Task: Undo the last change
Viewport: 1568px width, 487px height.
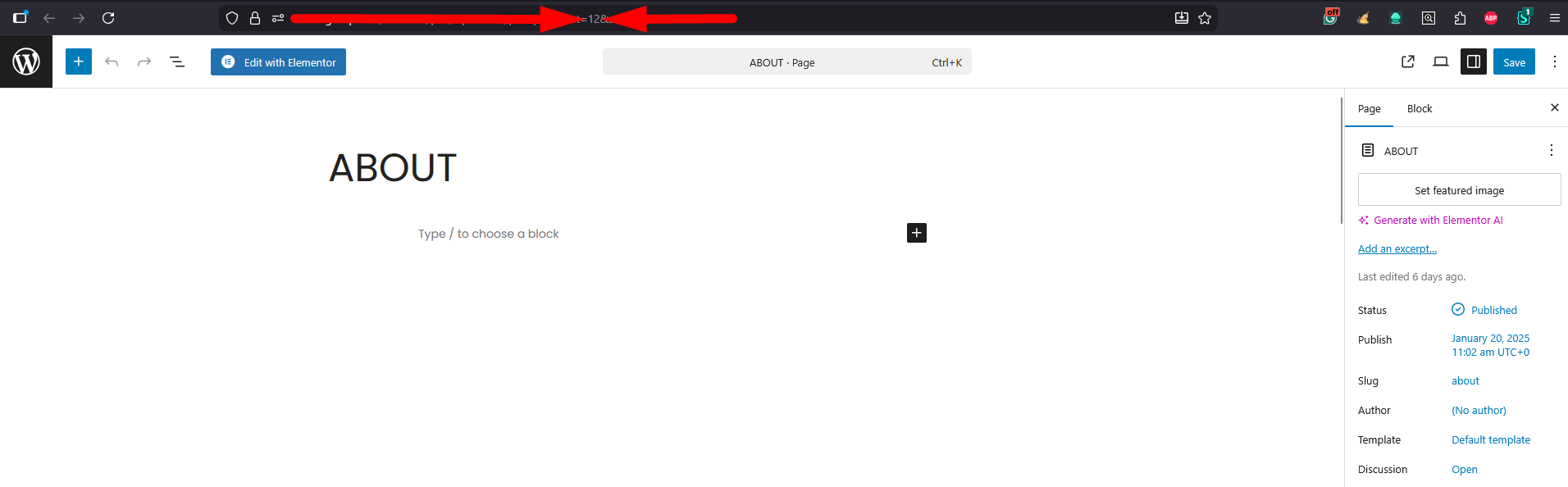Action: [x=112, y=61]
